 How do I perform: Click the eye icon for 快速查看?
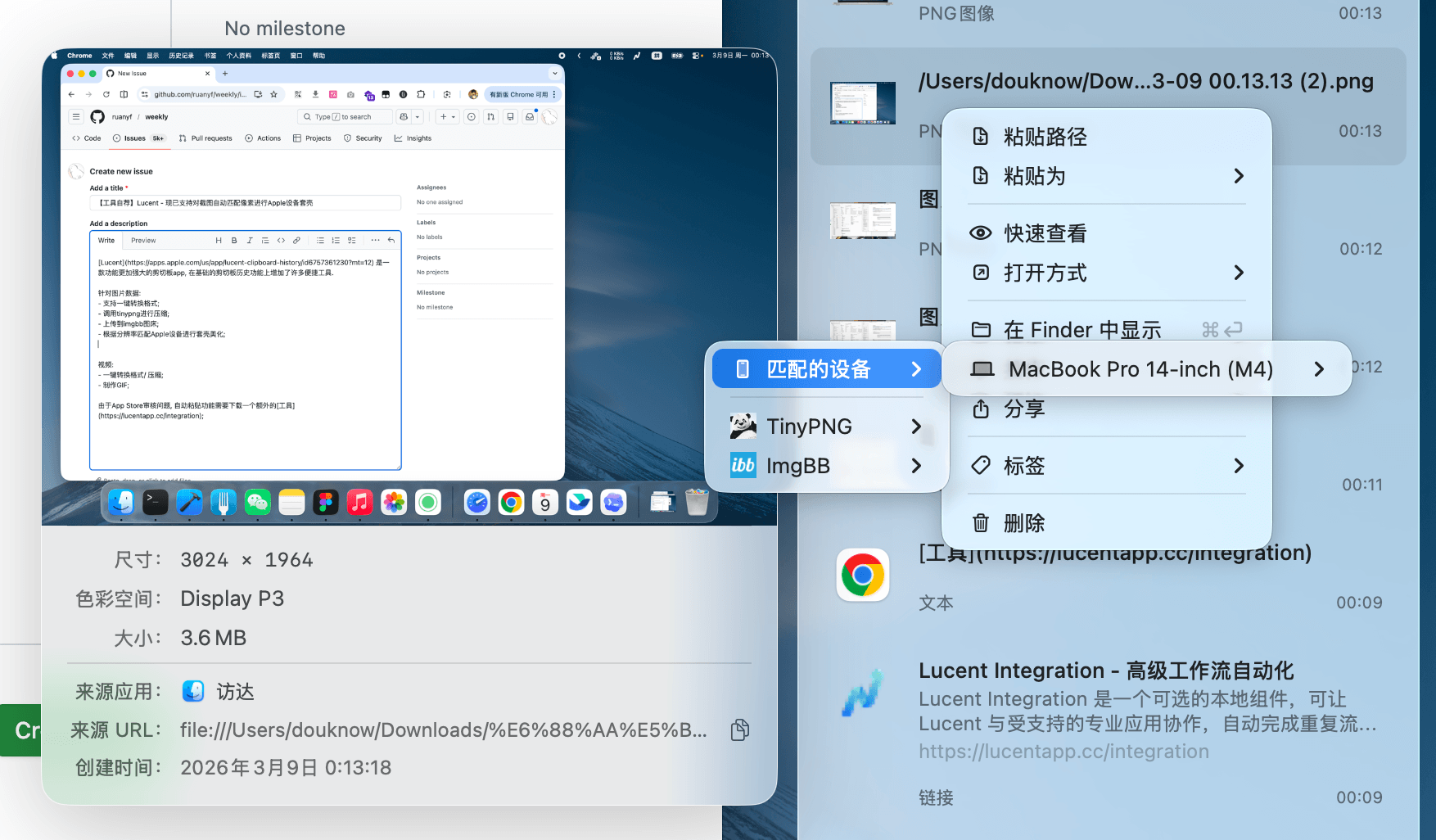980,233
